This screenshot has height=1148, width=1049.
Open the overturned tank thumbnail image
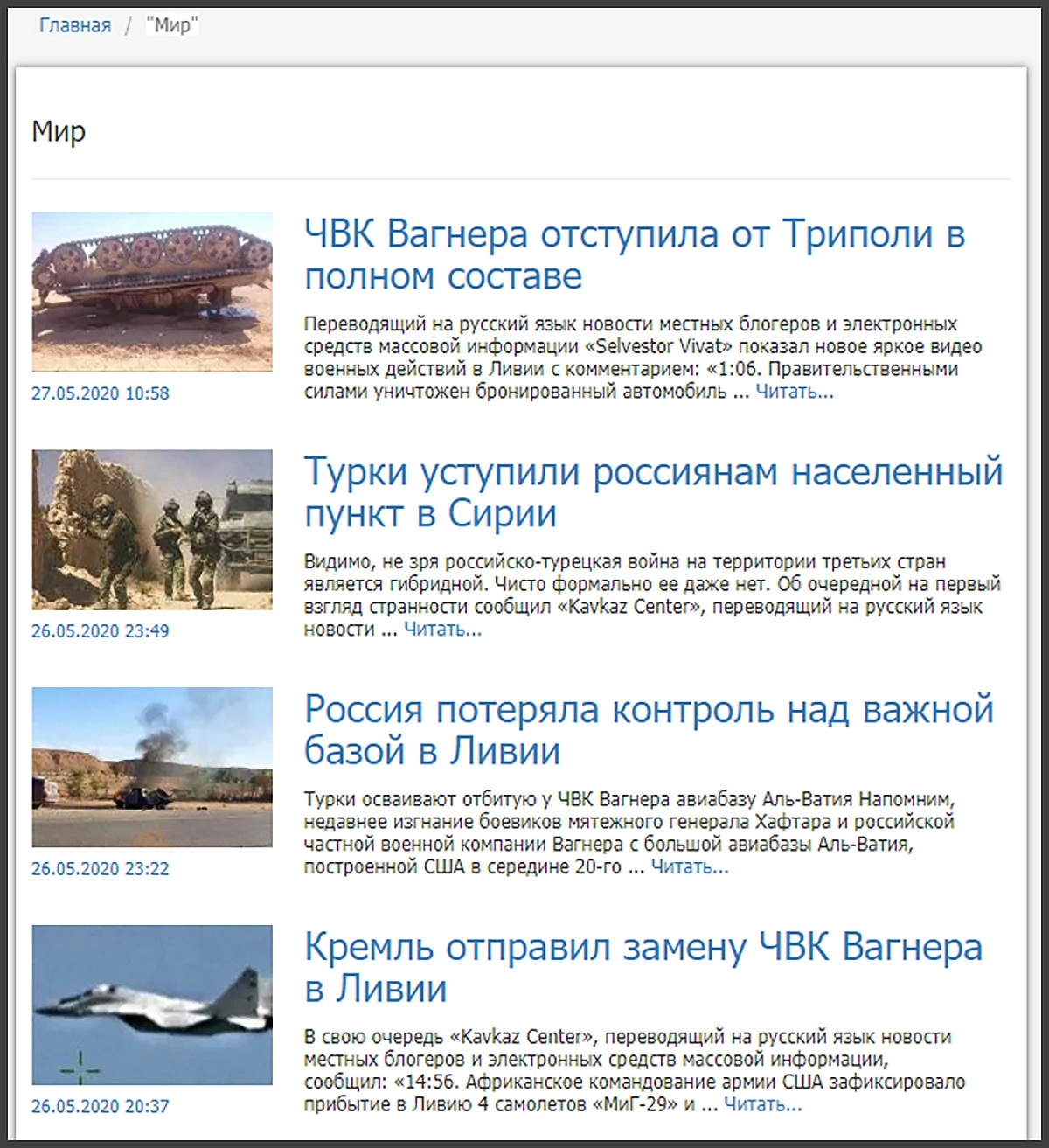152,292
